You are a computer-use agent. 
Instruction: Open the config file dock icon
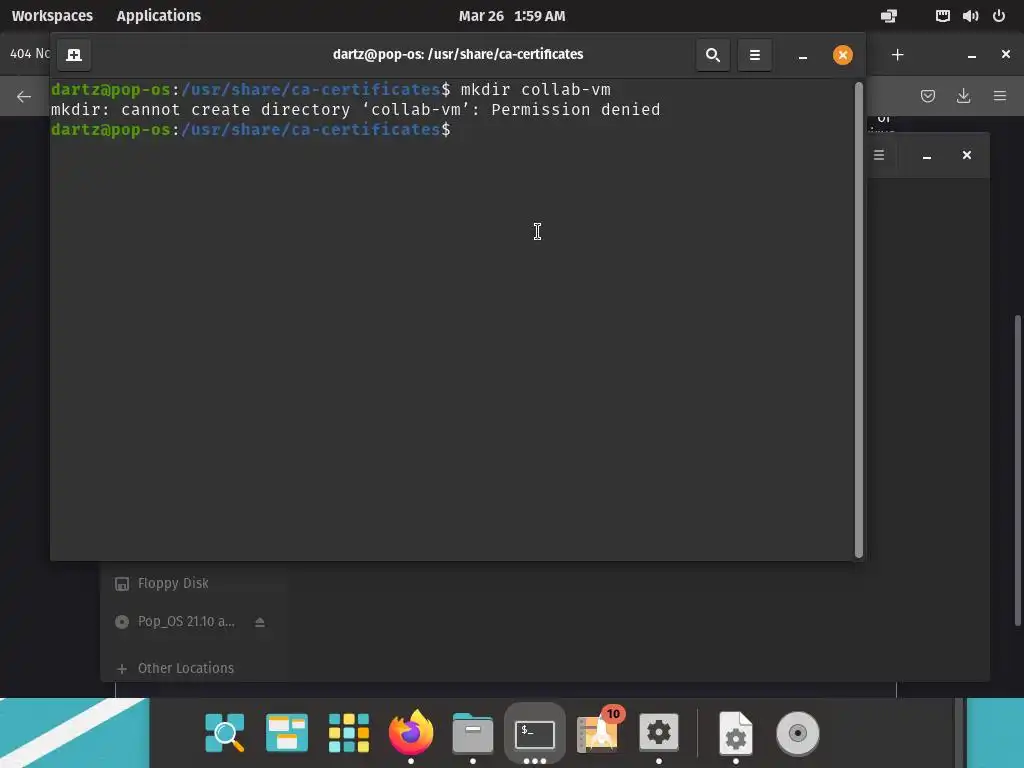pos(736,733)
